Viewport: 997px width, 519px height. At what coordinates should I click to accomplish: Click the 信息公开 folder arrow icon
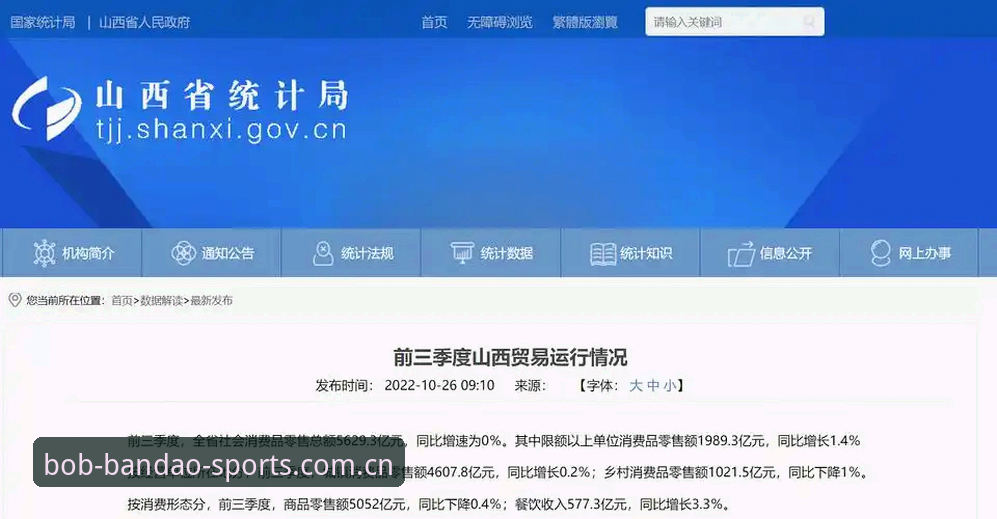click(x=741, y=254)
